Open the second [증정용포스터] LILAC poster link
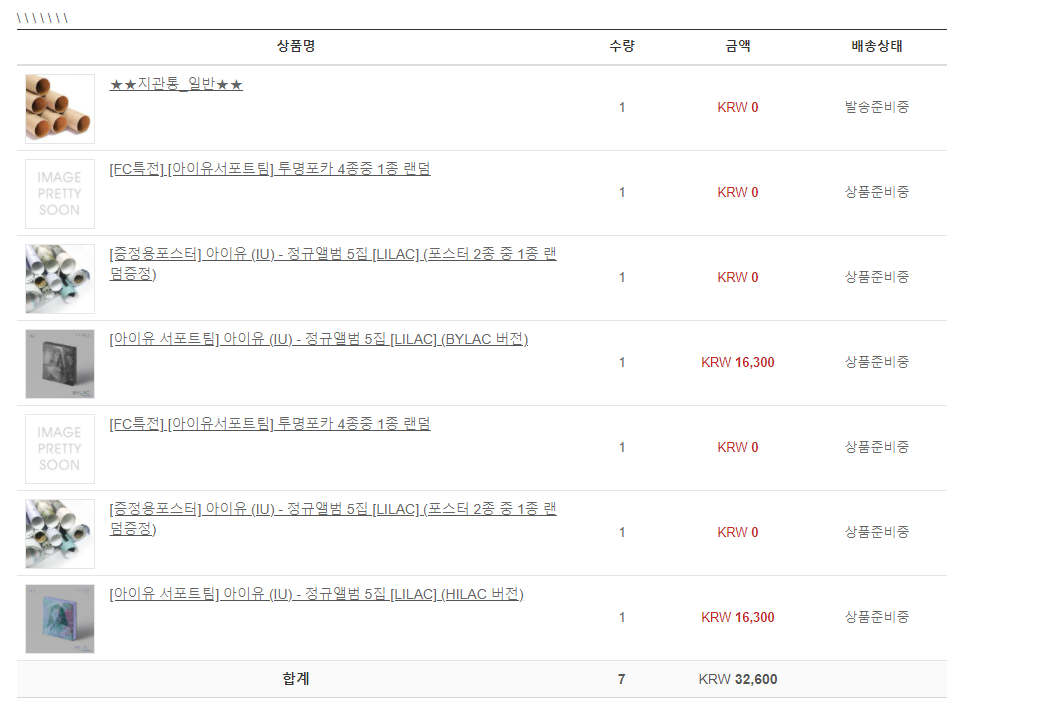 pyautogui.click(x=332, y=510)
